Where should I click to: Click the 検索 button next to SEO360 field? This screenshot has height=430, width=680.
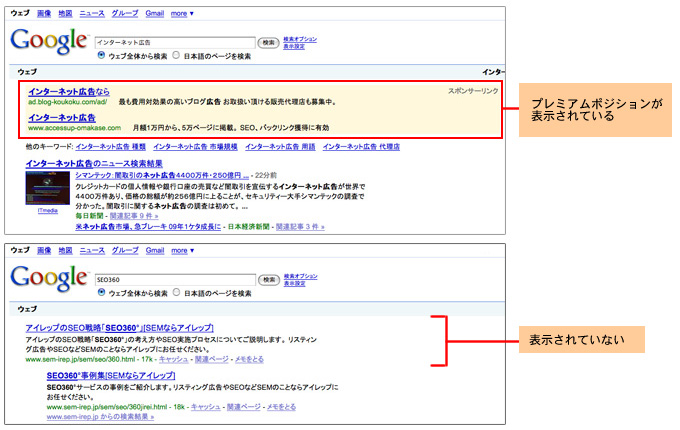(268, 280)
